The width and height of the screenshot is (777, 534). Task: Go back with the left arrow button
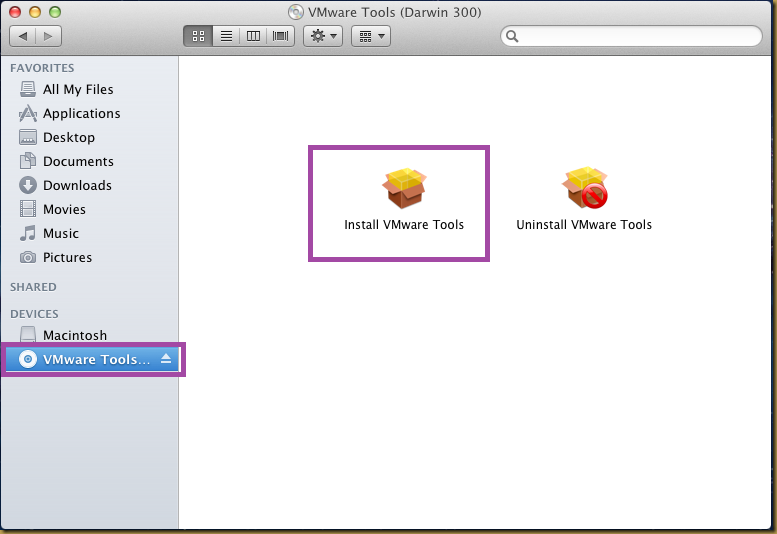23,36
